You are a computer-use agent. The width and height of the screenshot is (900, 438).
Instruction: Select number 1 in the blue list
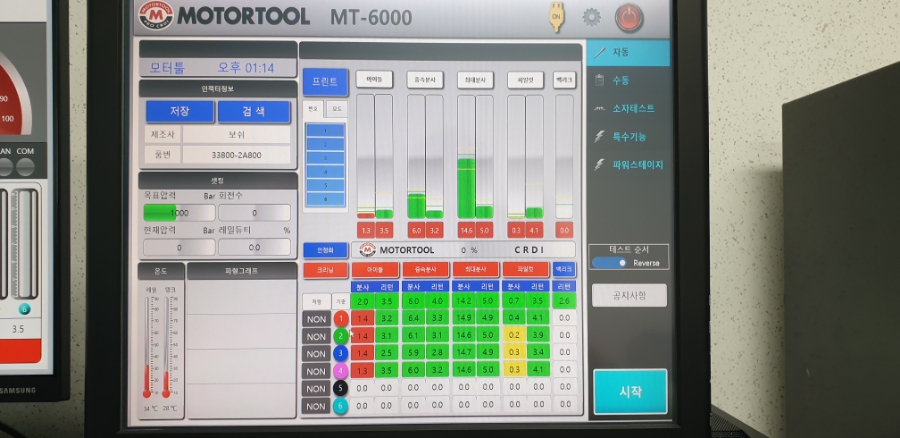325,130
